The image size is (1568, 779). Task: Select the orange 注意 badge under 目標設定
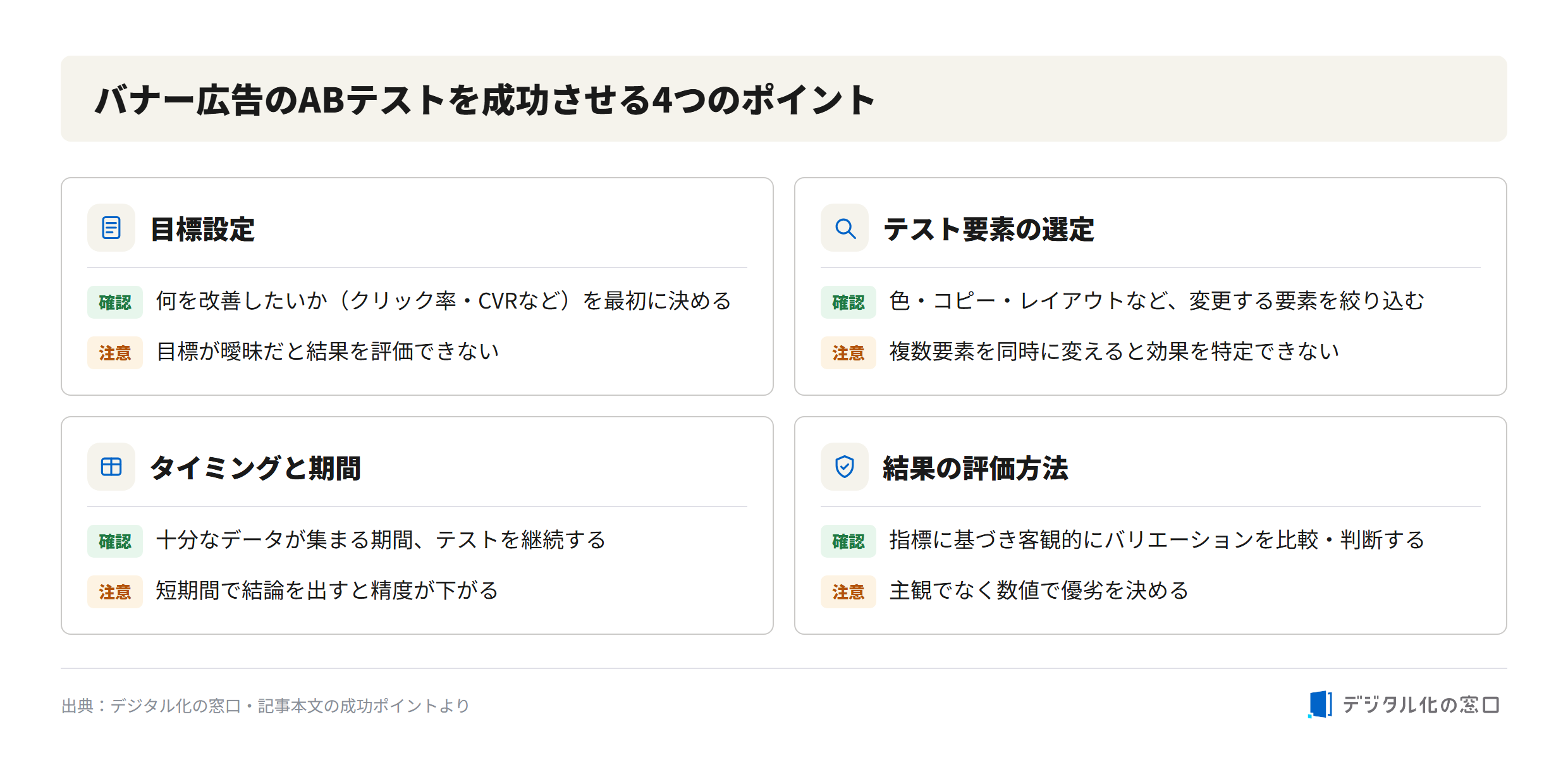[115, 353]
